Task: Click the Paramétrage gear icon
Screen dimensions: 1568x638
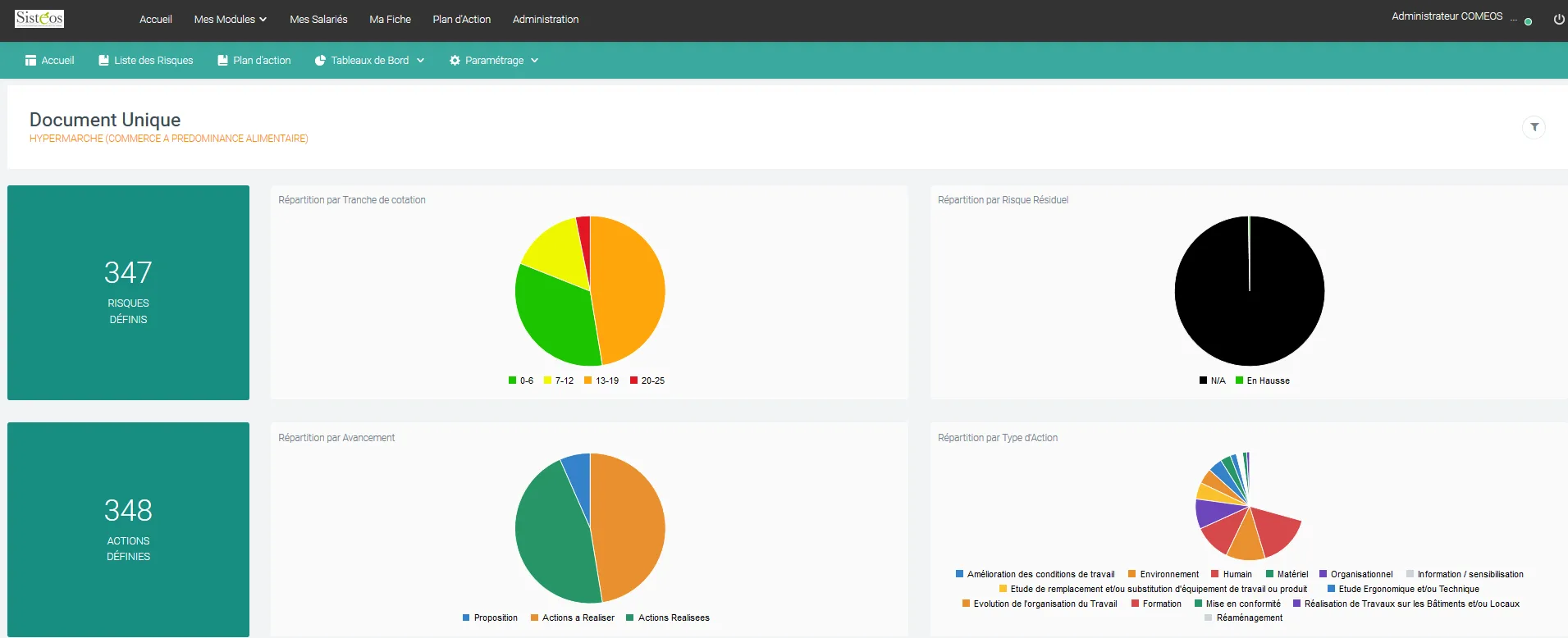Action: point(455,61)
